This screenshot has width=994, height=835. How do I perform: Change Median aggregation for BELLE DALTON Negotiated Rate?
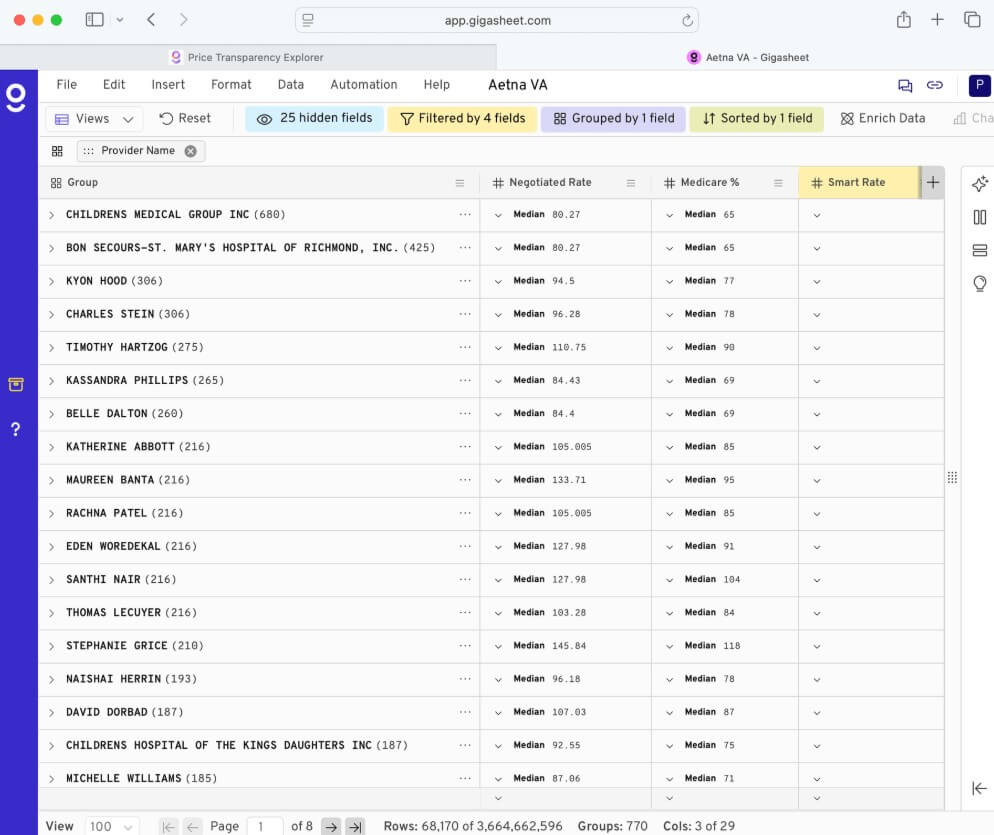tap(498, 414)
